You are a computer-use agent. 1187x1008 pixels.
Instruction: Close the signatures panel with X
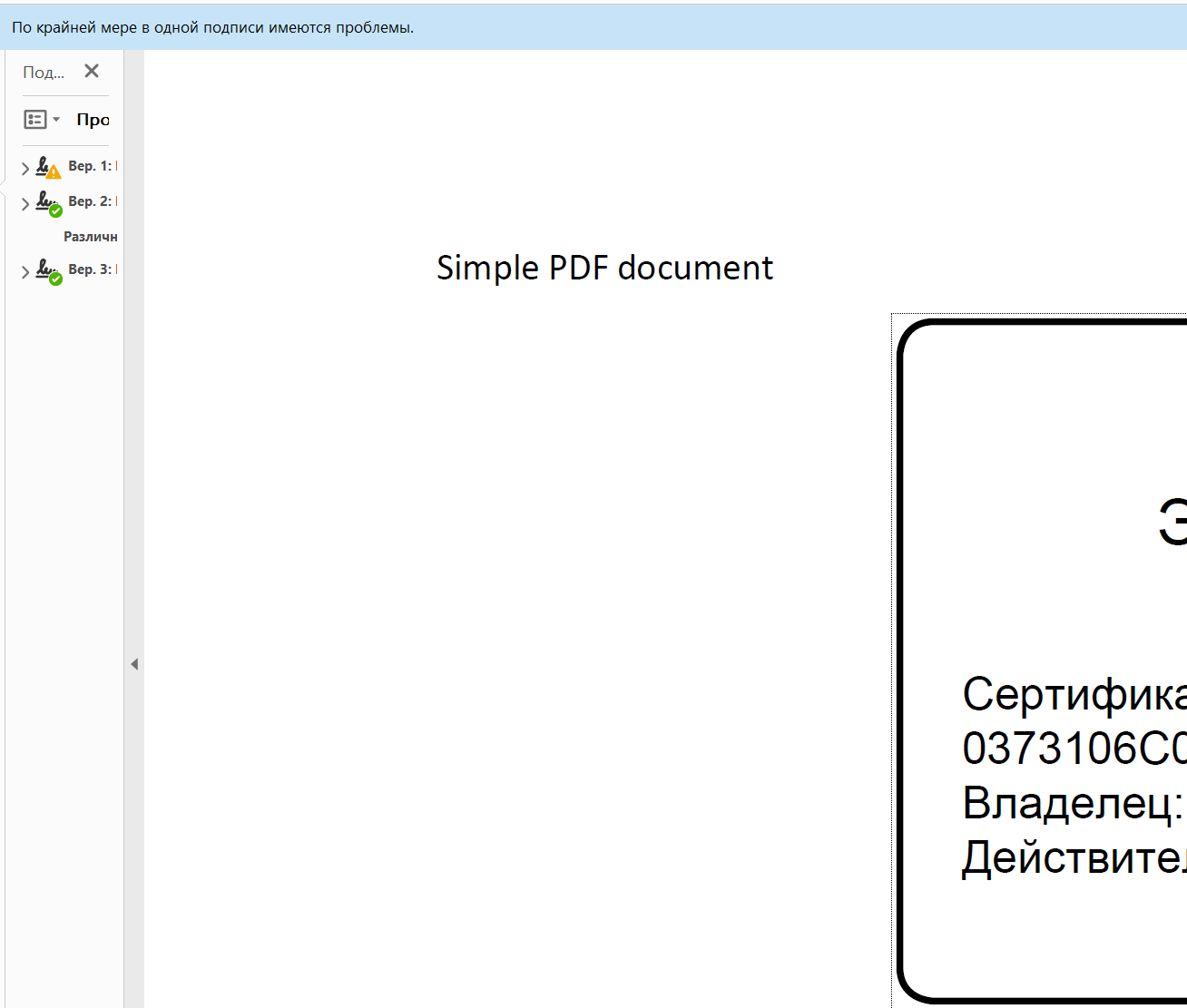coord(92,72)
